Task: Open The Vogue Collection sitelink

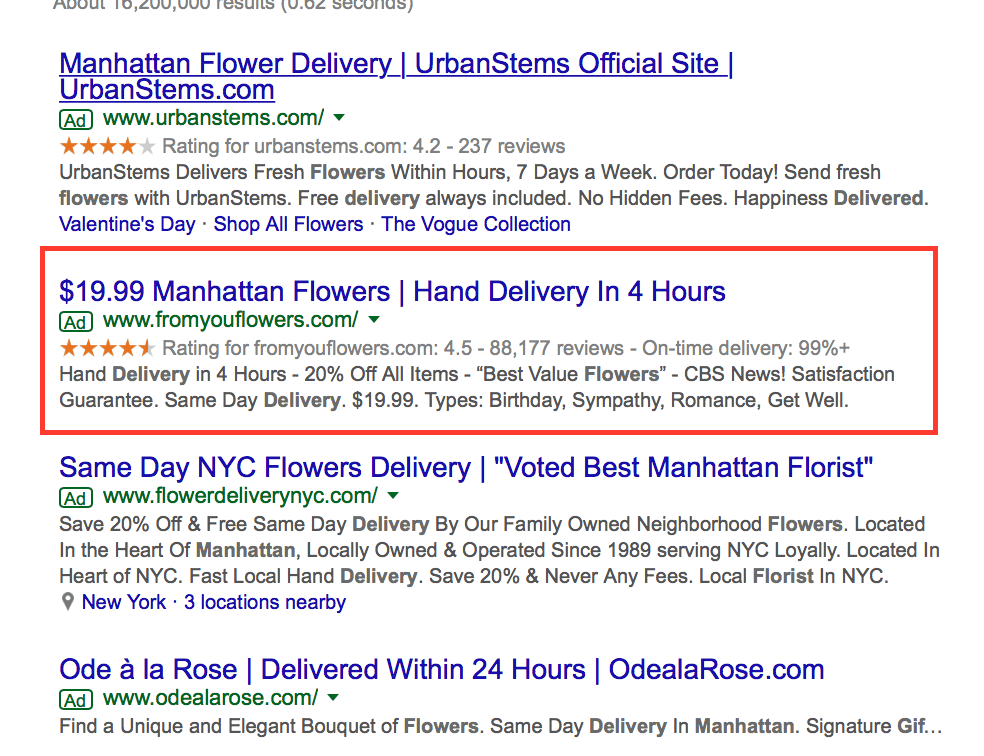Action: pos(476,224)
